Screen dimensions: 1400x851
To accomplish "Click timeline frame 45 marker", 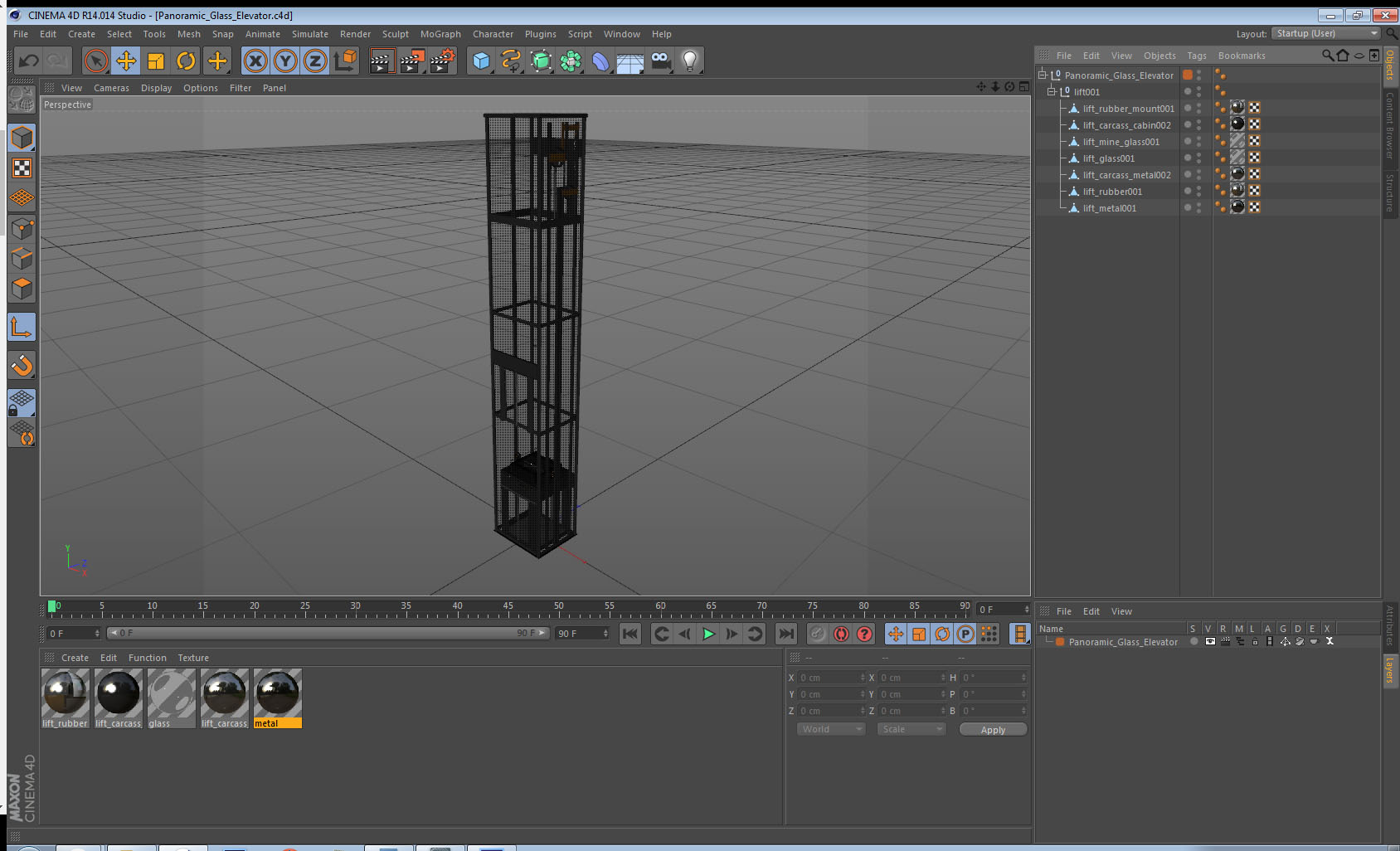I will pyautogui.click(x=508, y=606).
